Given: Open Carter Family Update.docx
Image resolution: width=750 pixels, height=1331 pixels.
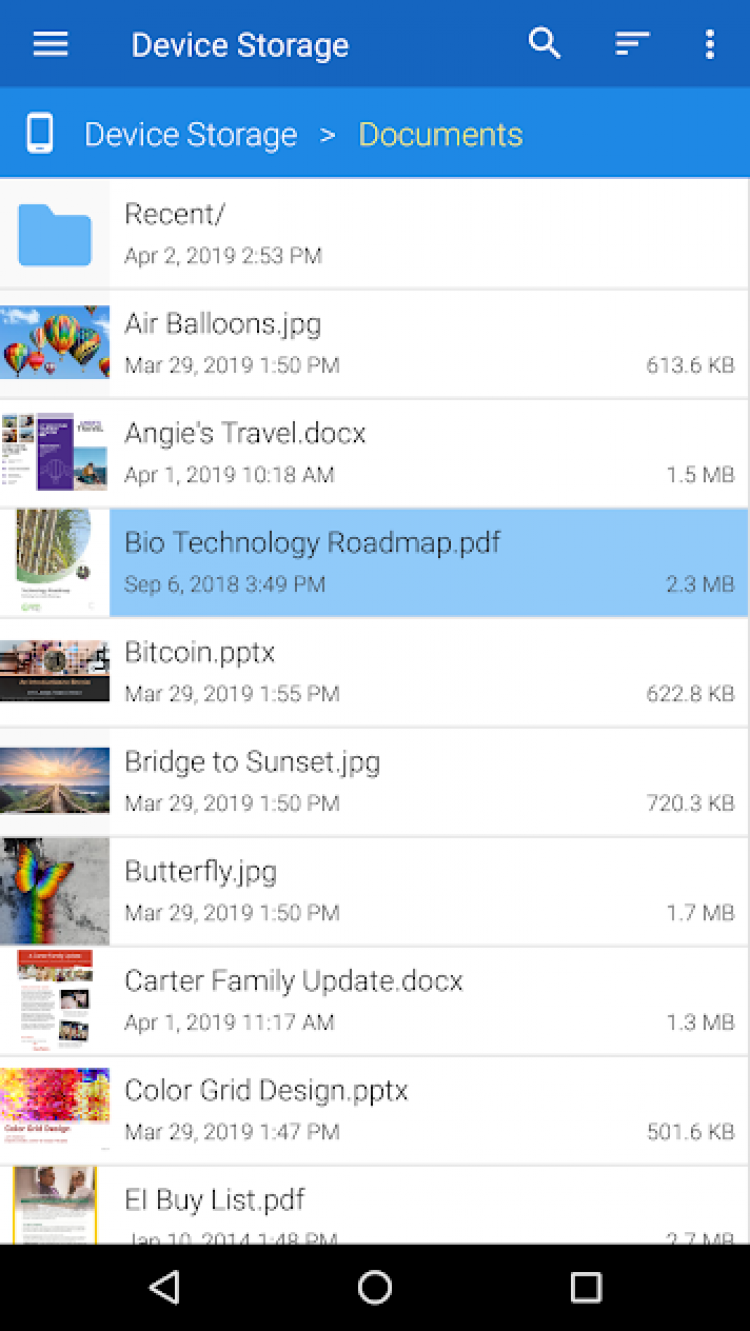Looking at the screenshot, I should point(293,981).
